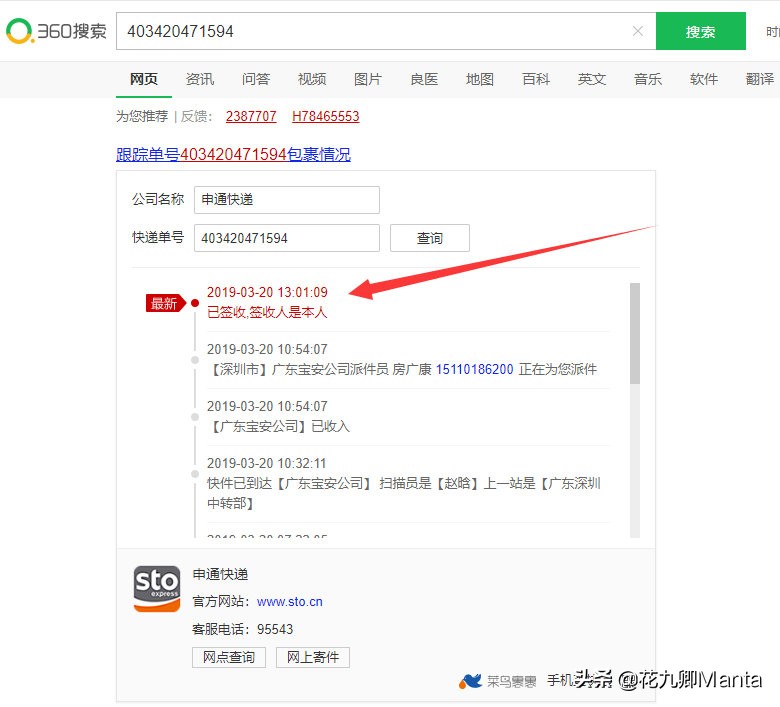Click the timestamp 2019-03-20 10:32:11
The width and height of the screenshot is (780, 707).
(266, 463)
